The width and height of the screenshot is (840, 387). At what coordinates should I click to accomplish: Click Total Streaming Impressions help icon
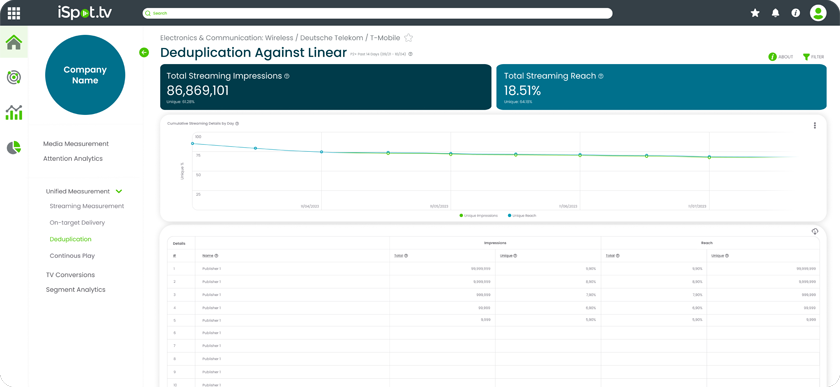[287, 76]
